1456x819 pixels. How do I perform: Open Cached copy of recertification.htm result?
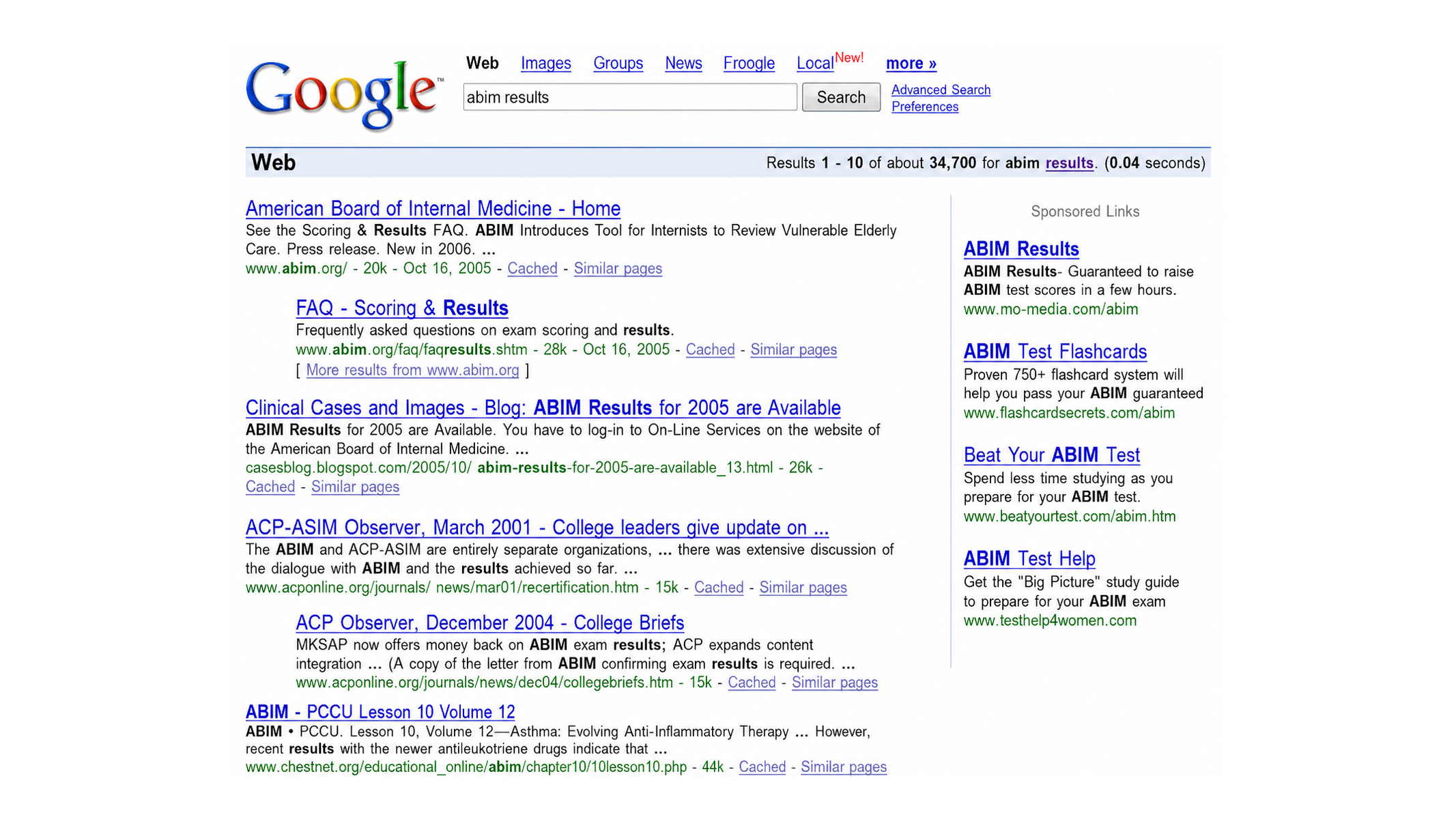(x=719, y=587)
